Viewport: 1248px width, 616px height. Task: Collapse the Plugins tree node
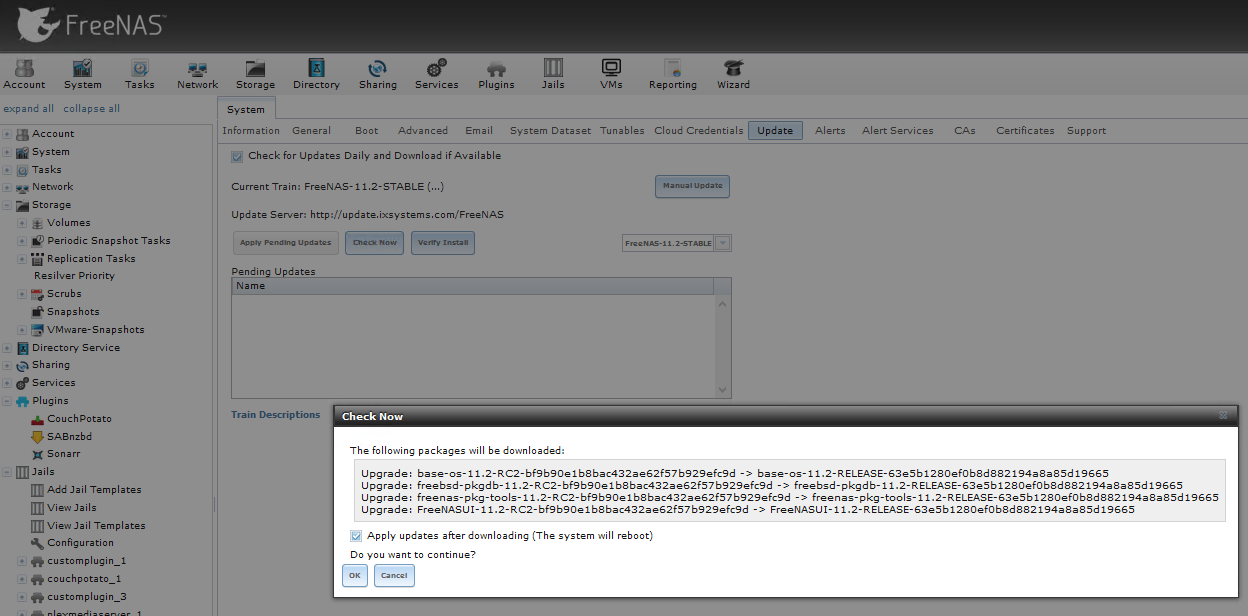point(7,401)
